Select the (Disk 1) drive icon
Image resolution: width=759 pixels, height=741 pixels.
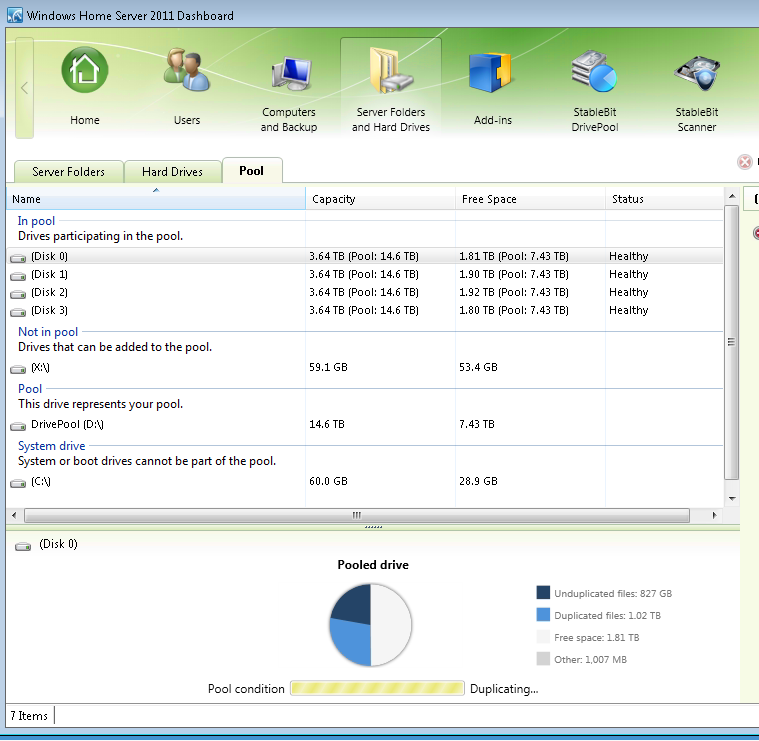(x=18, y=276)
